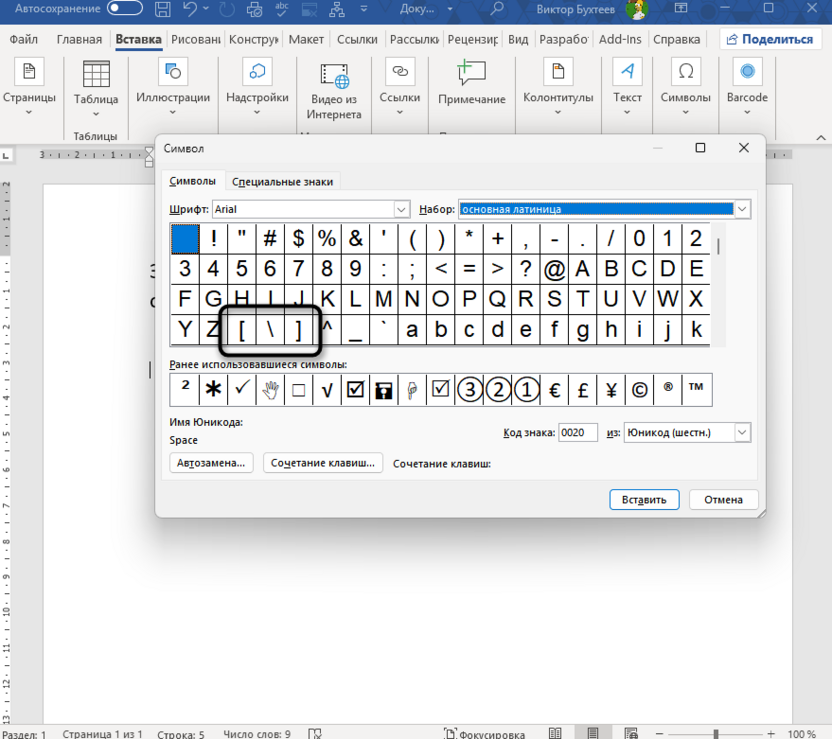Expand the Ссылки links group in ribbon
The width and height of the screenshot is (832, 739).
[400, 87]
